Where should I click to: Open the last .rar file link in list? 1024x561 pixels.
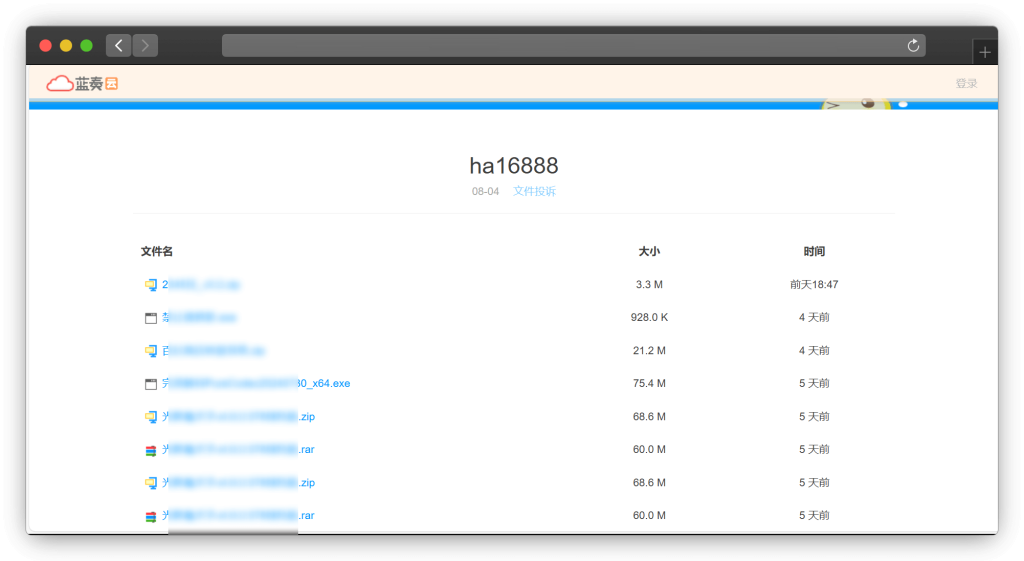[240, 515]
